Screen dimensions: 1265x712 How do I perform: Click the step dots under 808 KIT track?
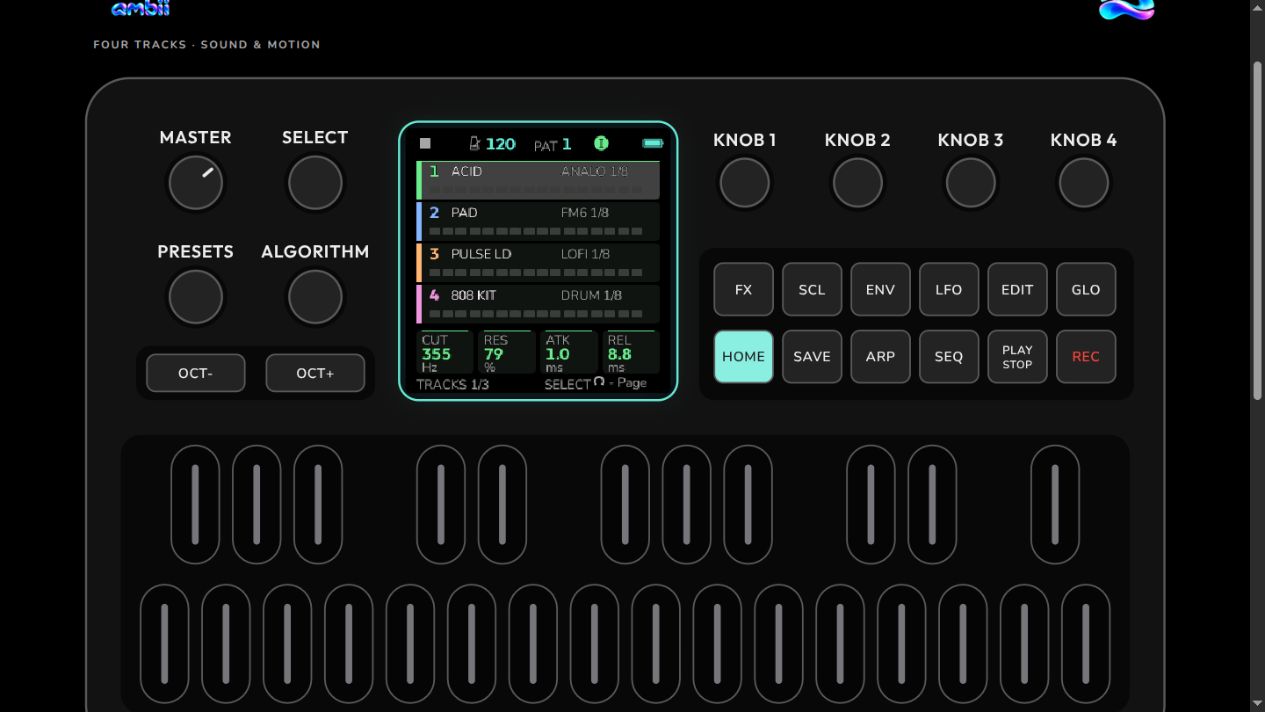point(535,314)
